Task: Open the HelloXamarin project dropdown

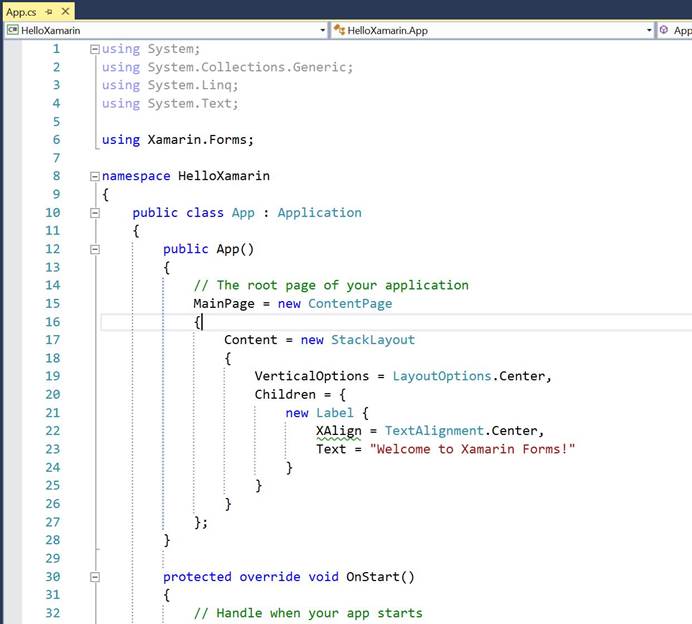Action: coord(323,30)
